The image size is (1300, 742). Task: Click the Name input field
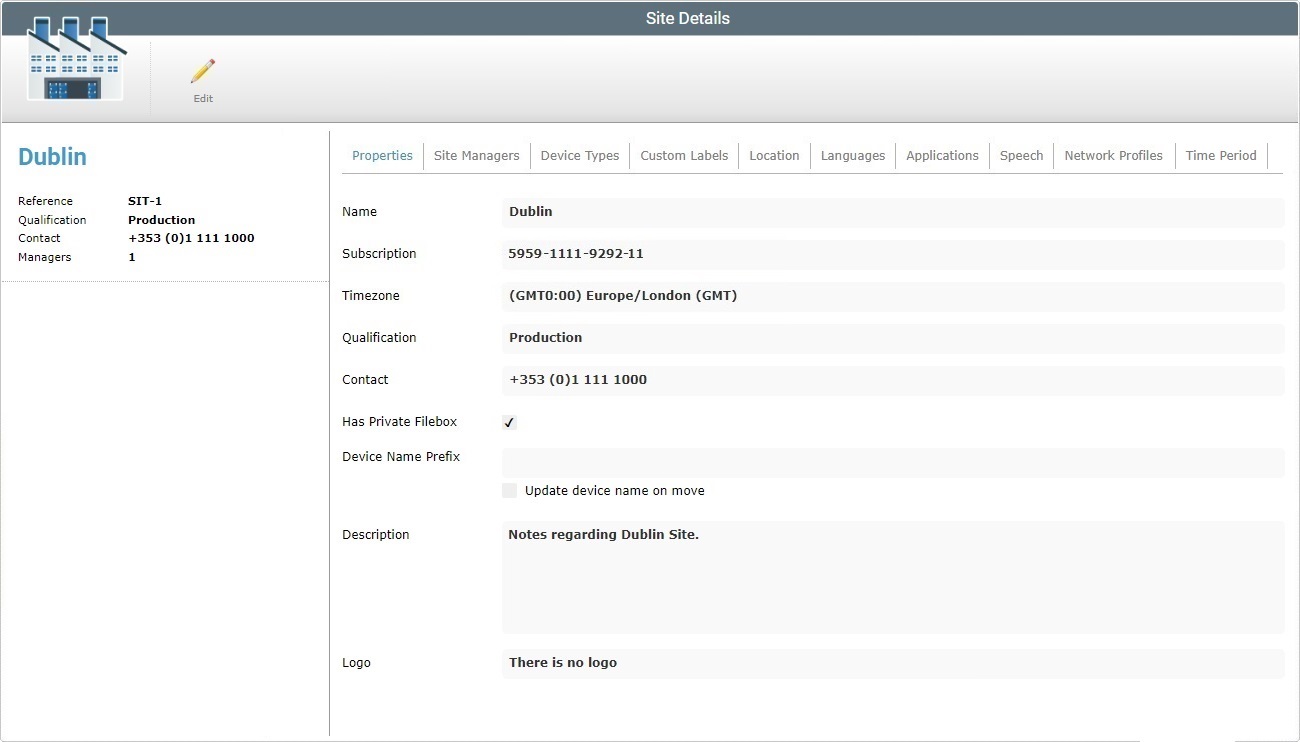[x=893, y=211]
